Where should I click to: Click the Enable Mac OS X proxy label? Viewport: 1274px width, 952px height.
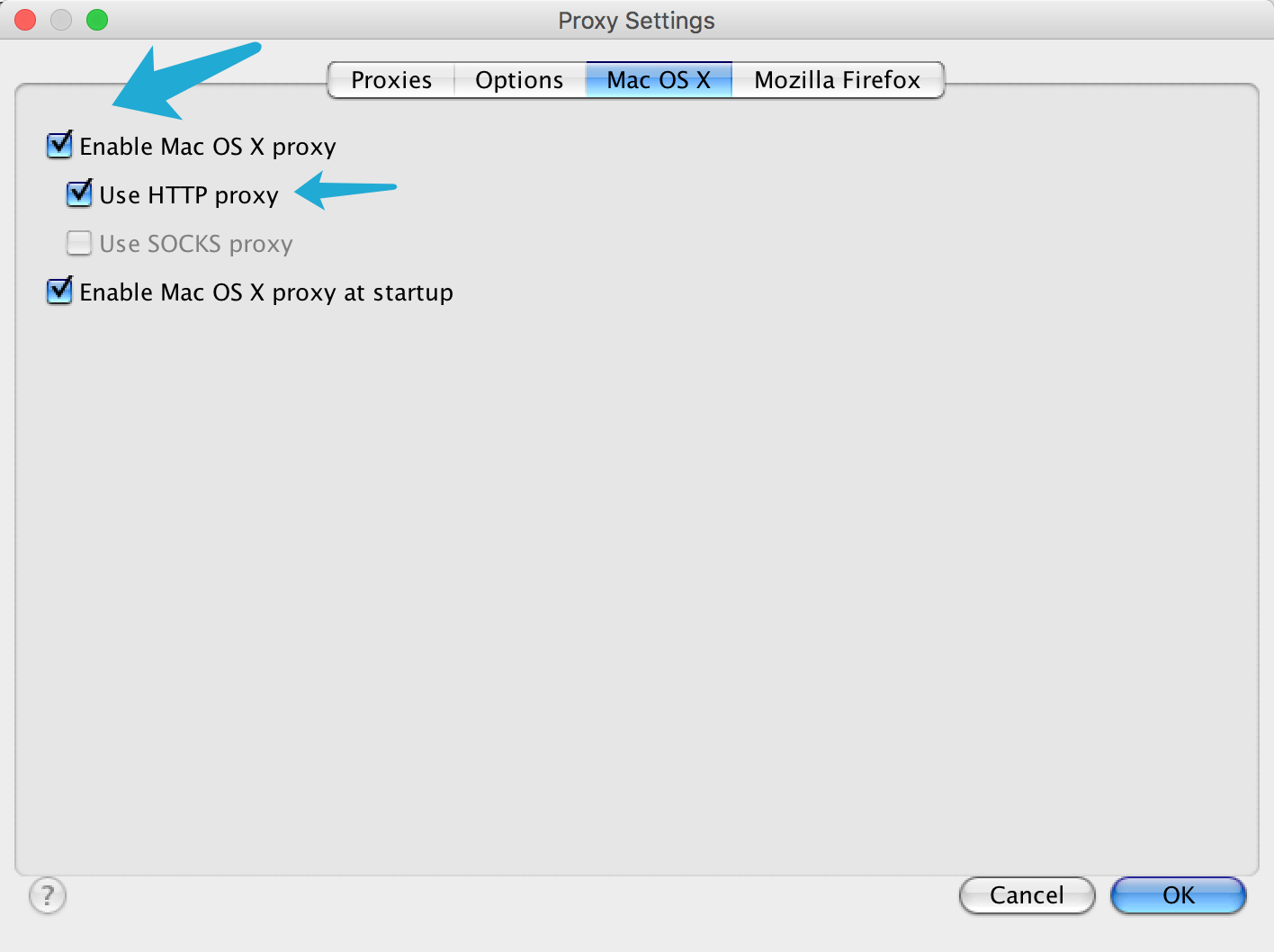pyautogui.click(x=208, y=147)
